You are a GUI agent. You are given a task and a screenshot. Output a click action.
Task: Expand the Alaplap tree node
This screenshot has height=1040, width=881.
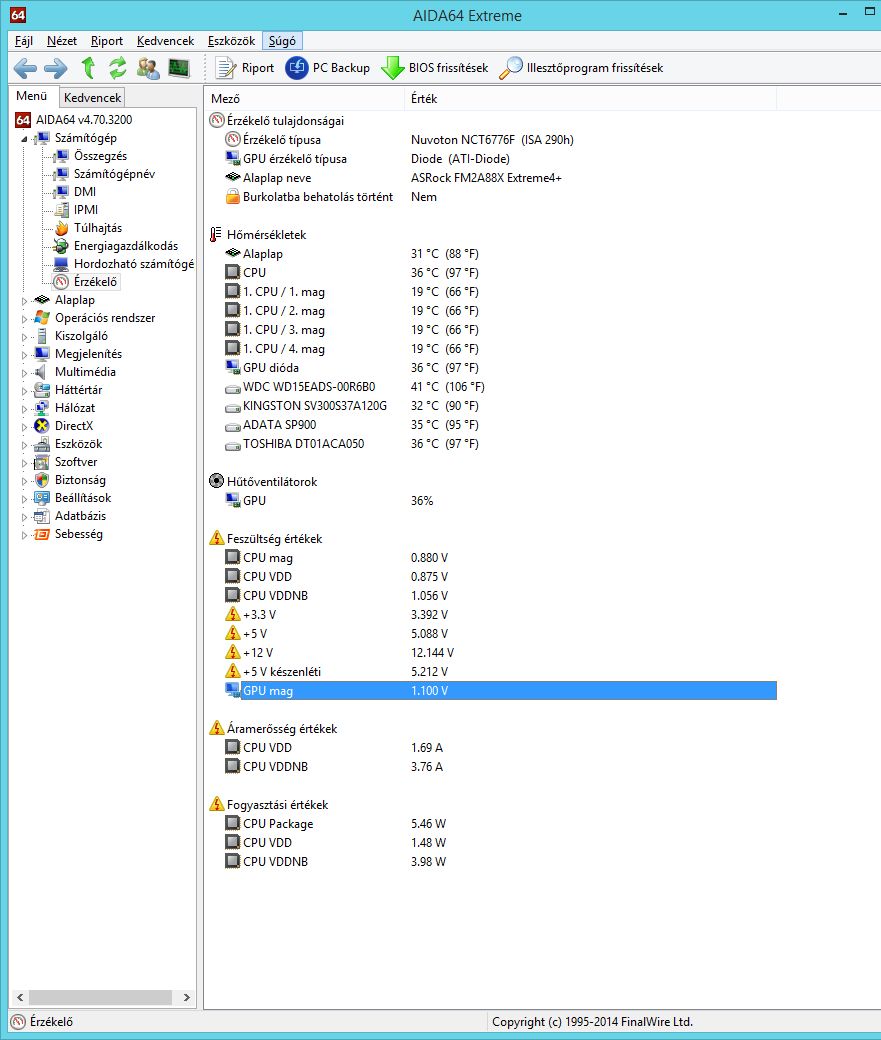click(x=25, y=300)
